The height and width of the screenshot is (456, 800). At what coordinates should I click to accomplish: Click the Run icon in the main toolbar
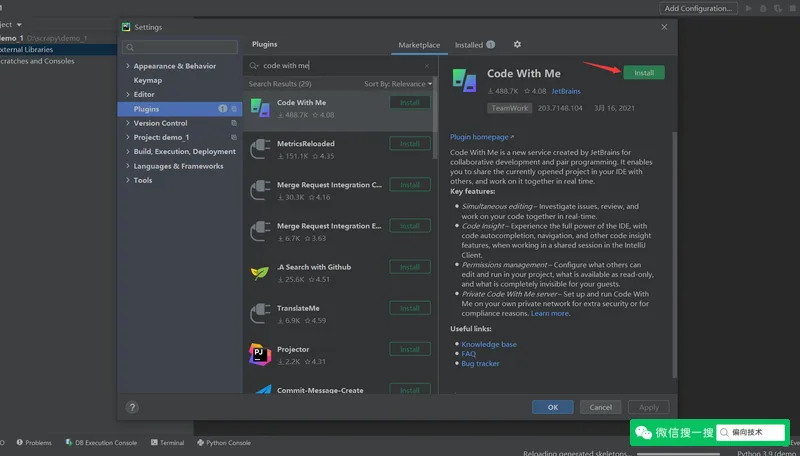pyautogui.click(x=748, y=8)
